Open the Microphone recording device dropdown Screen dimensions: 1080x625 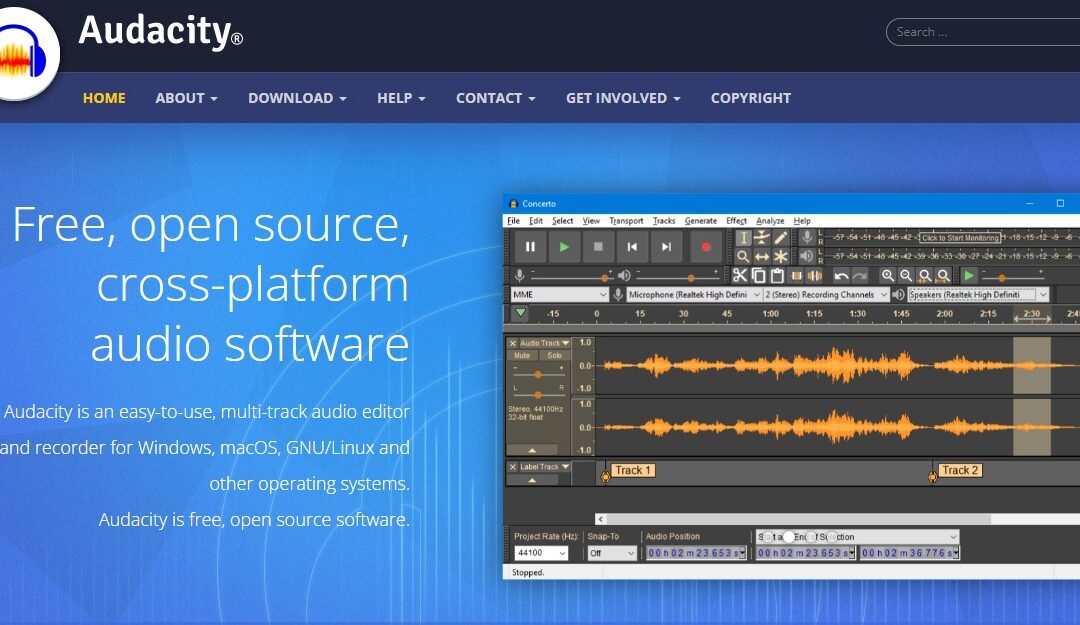click(694, 294)
